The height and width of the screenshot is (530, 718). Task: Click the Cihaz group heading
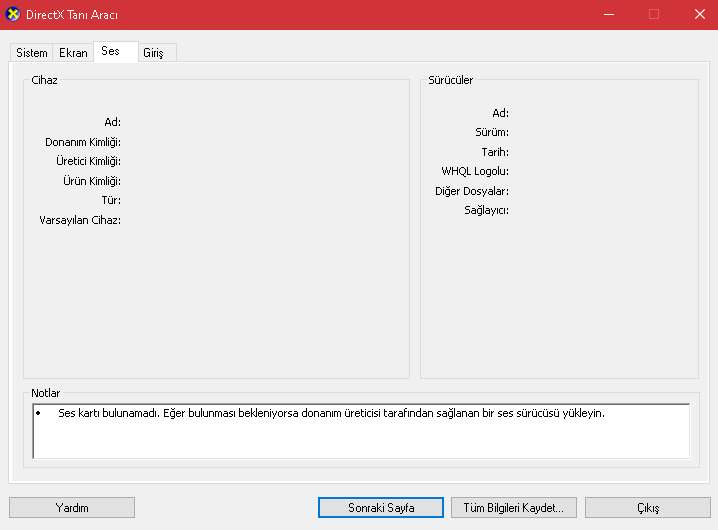click(44, 80)
